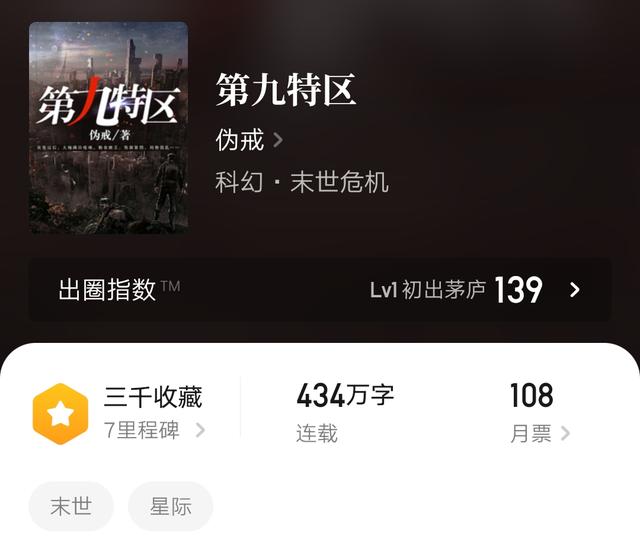Tap the 第九特区 book cover thumbnail
Viewport: 640px width, 536px height.
point(109,128)
